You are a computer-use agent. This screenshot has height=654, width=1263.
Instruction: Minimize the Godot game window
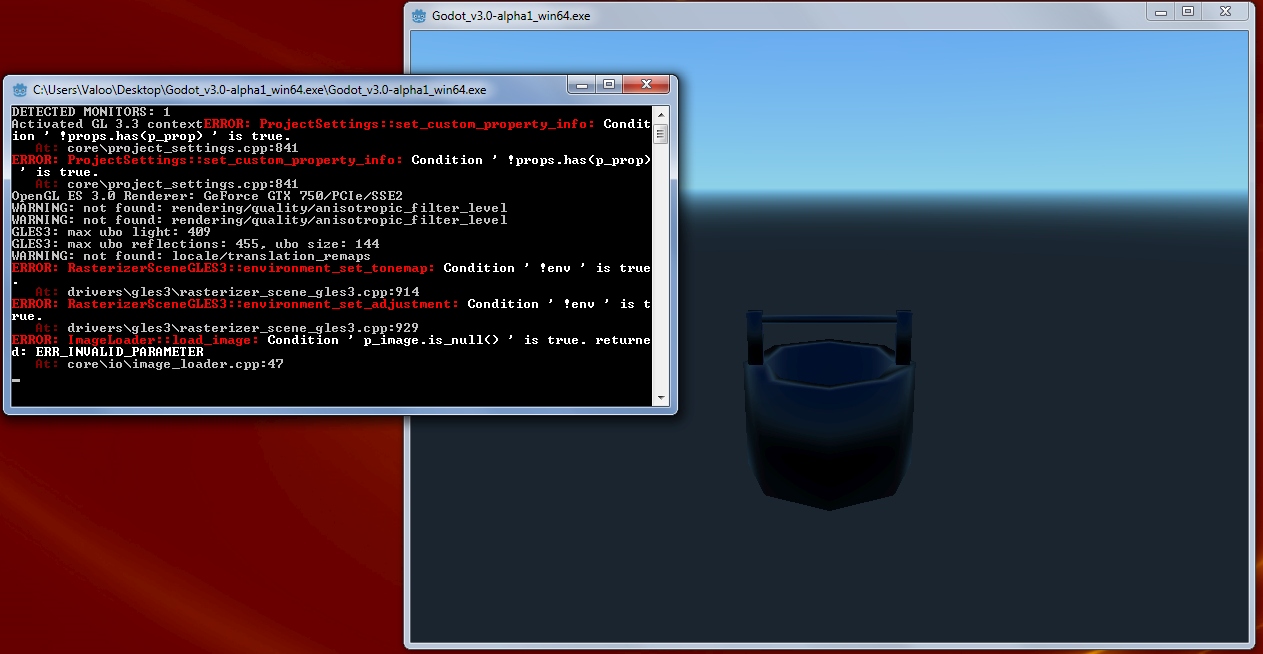click(x=1161, y=12)
